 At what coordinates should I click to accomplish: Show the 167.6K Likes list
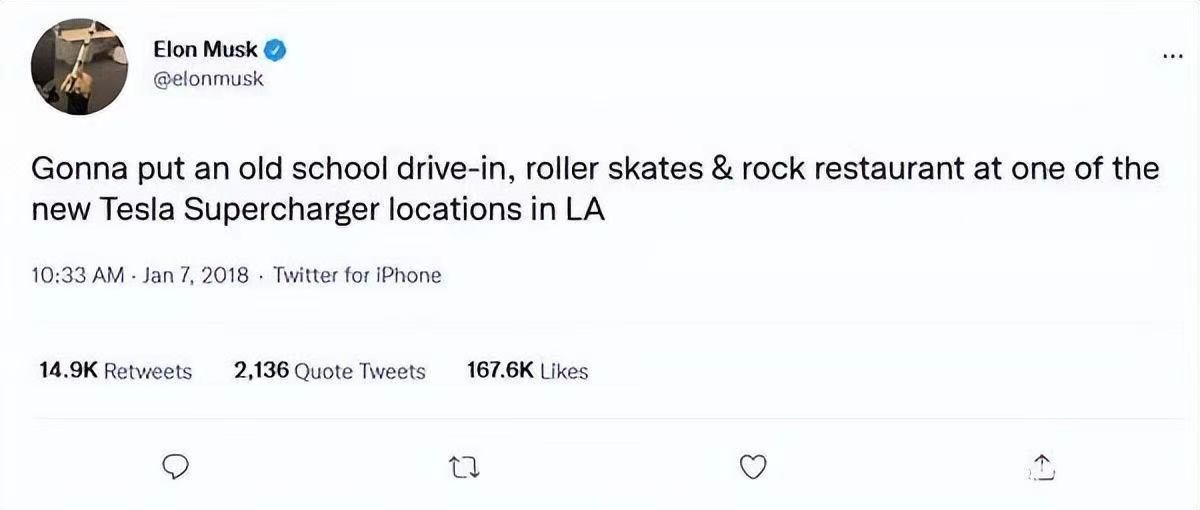[527, 371]
